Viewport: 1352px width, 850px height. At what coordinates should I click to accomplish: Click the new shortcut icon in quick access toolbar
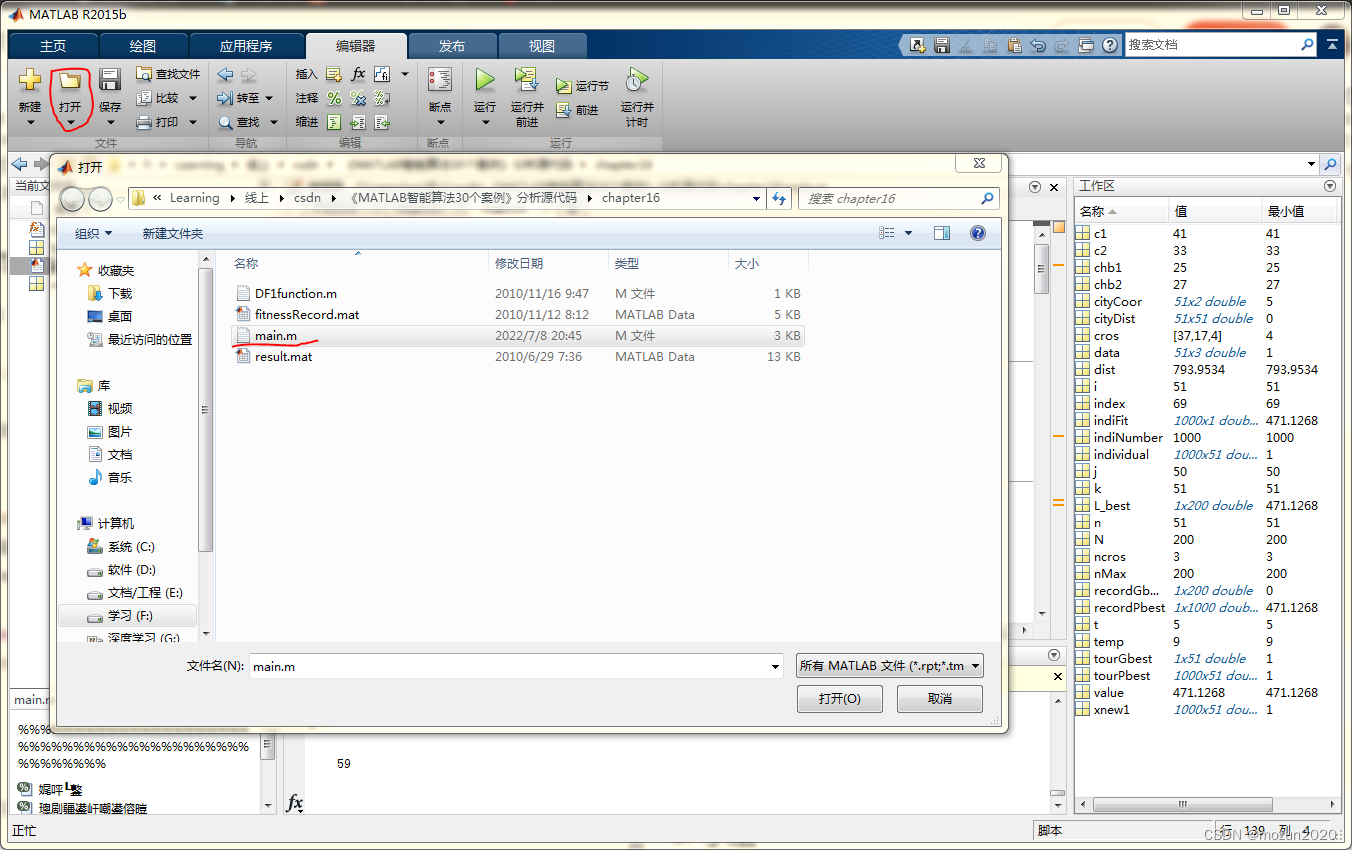(918, 45)
